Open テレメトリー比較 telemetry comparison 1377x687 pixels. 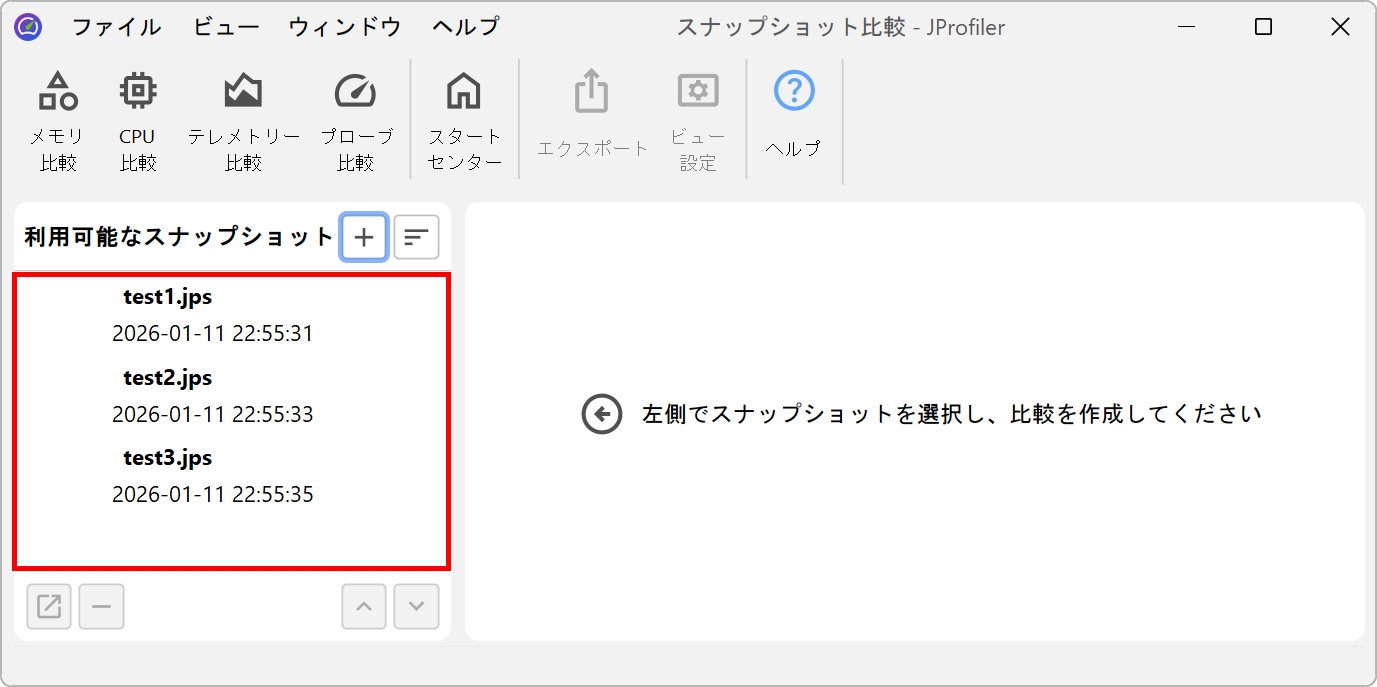[243, 121]
